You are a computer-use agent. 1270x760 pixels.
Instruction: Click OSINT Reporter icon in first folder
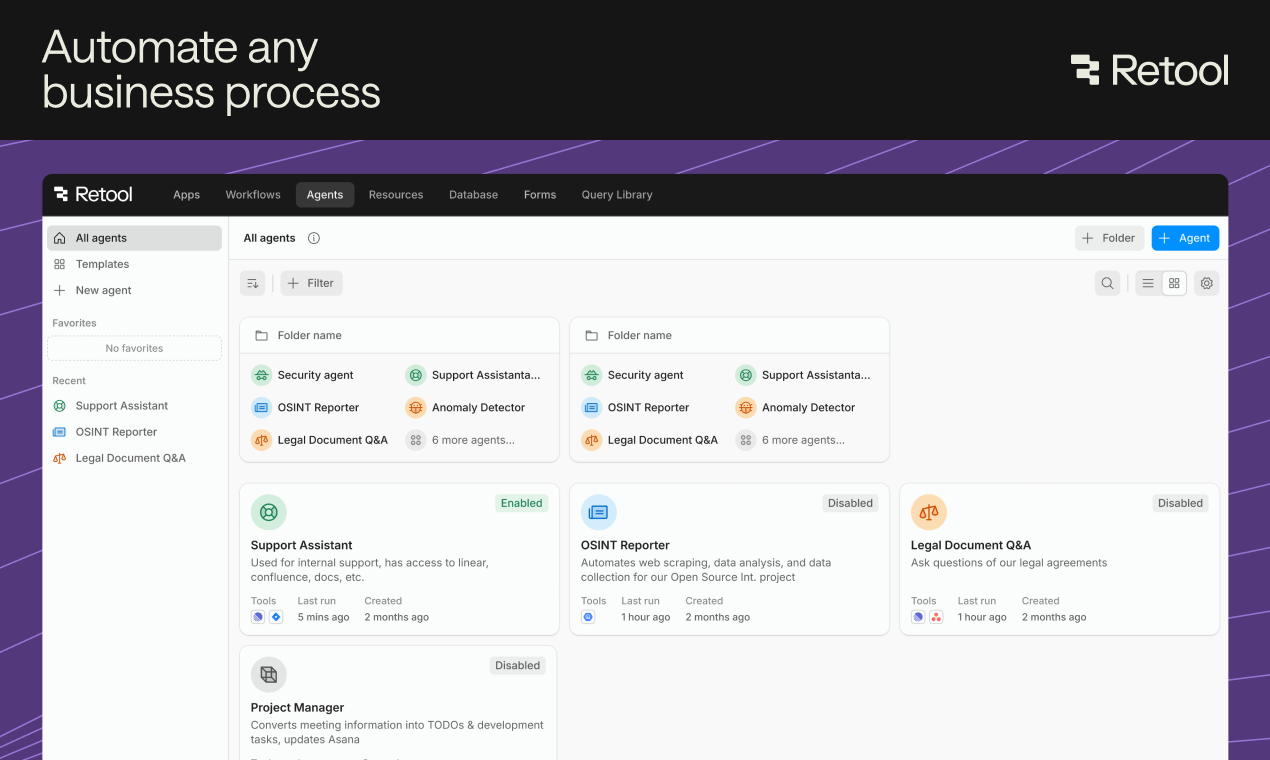(261, 407)
